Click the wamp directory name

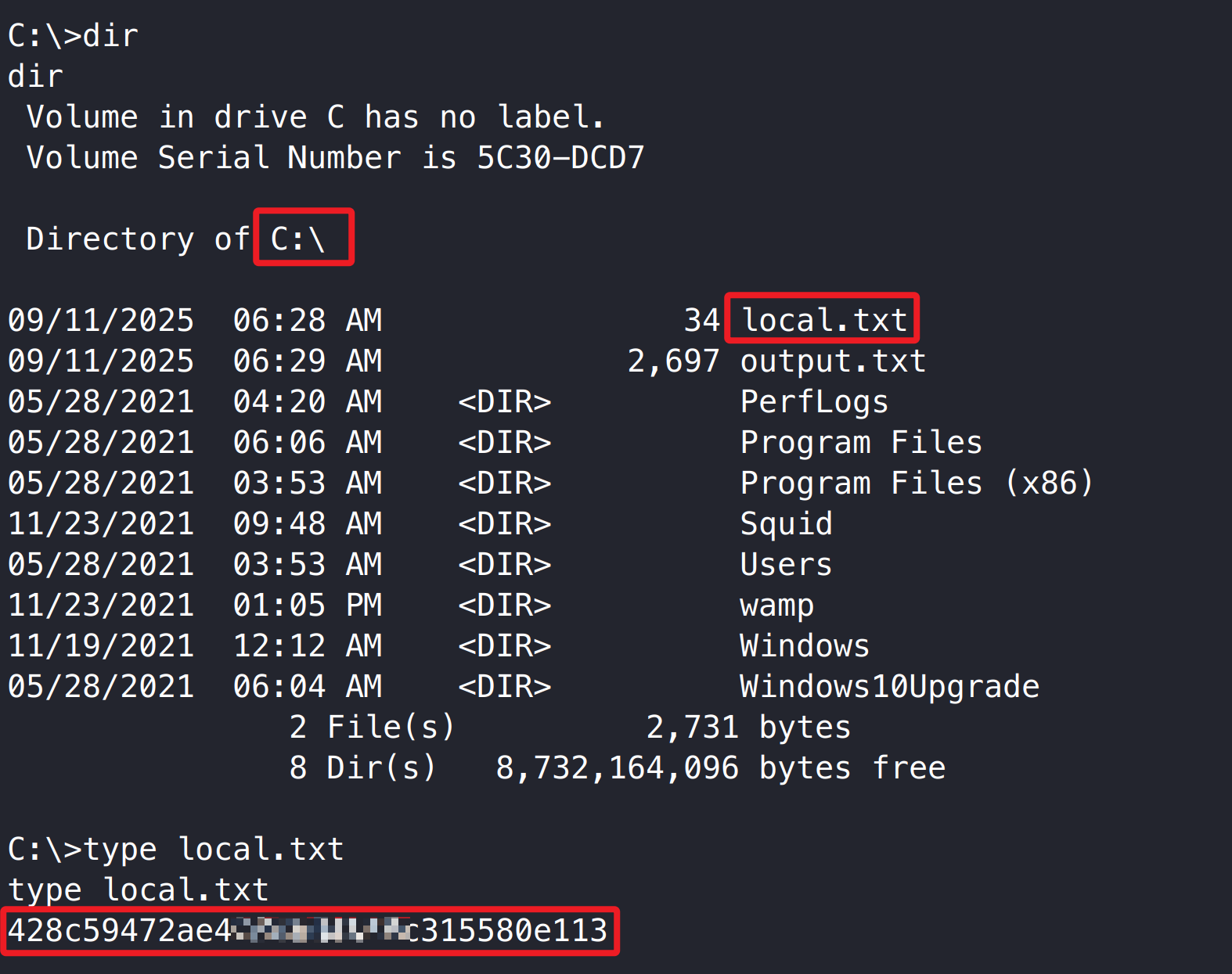(x=776, y=606)
